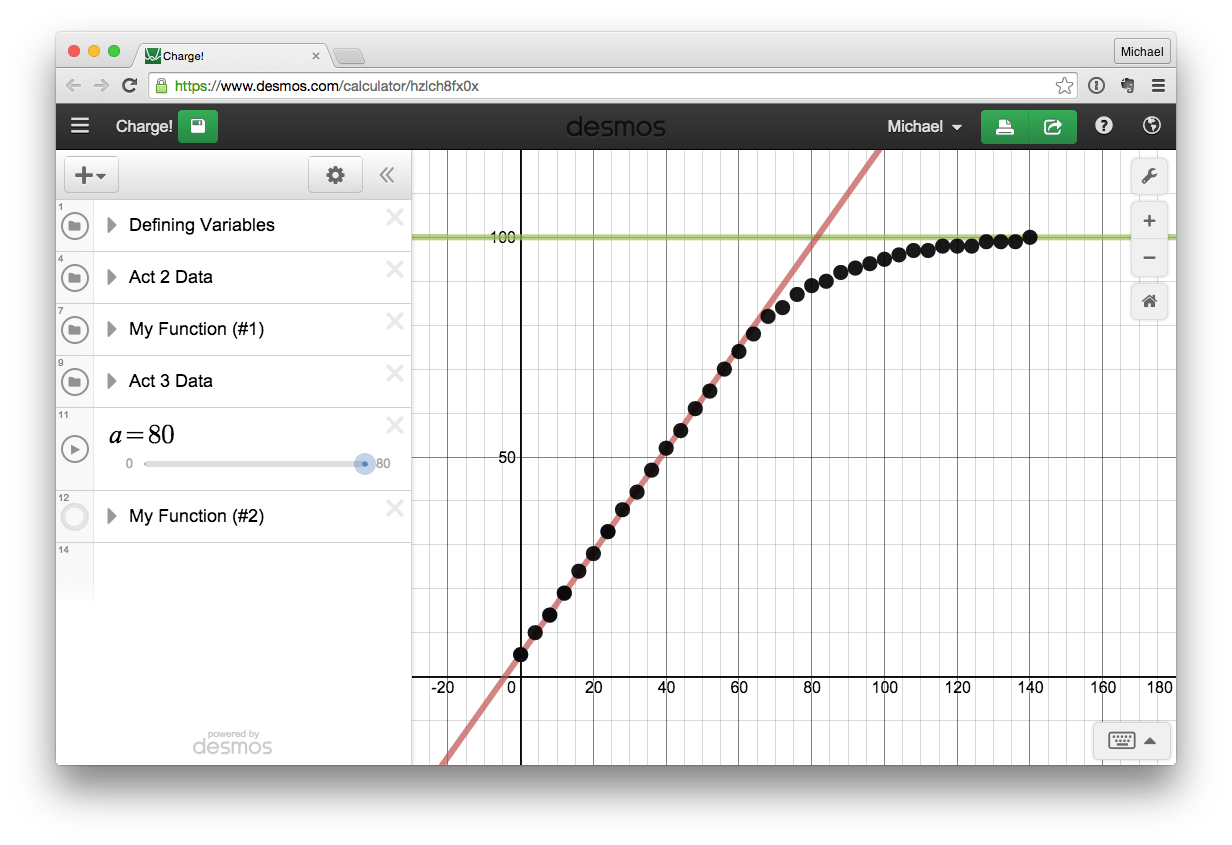
Task: Click the empty expression row 14
Action: [252, 575]
